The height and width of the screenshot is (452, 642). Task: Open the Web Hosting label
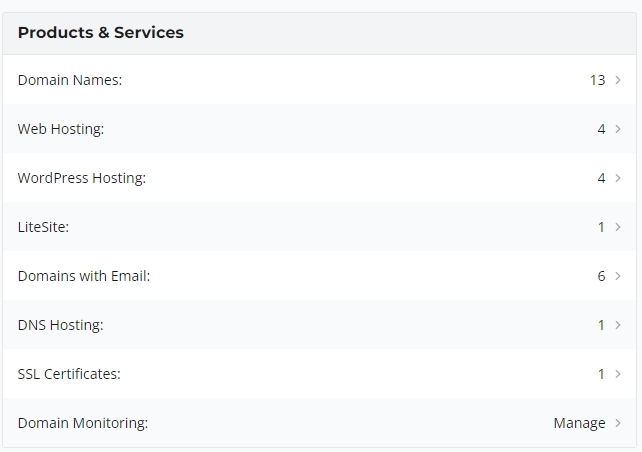(x=61, y=129)
